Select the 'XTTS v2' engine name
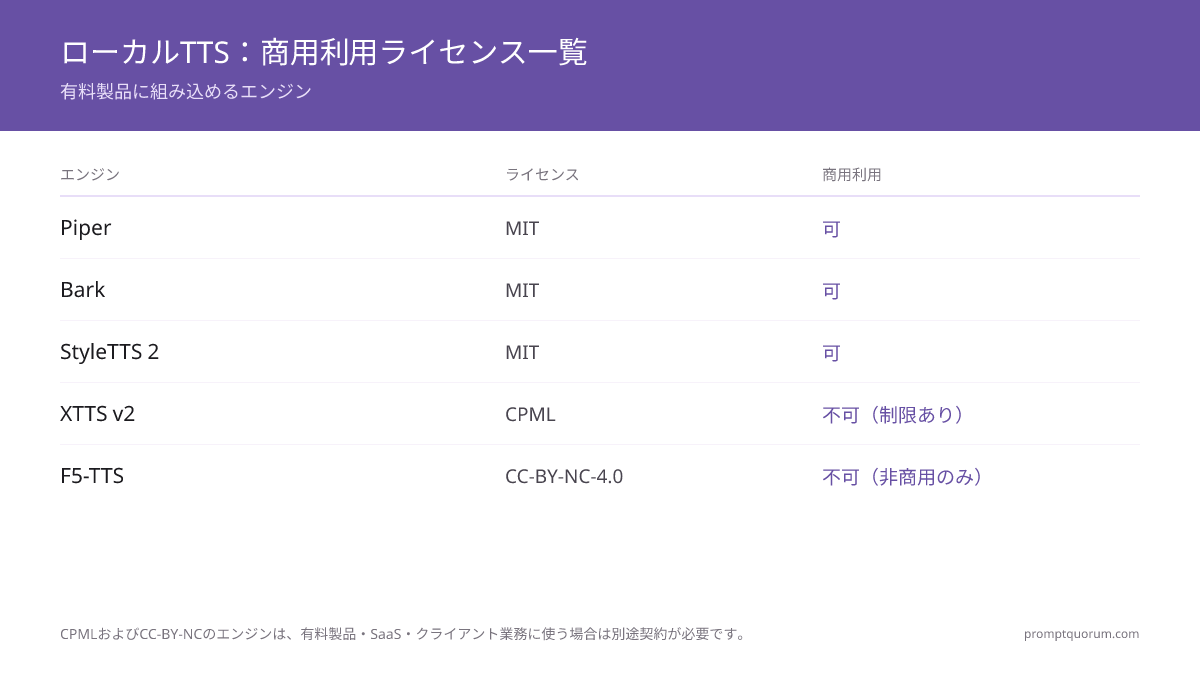This screenshot has width=1200, height=675. tap(98, 414)
